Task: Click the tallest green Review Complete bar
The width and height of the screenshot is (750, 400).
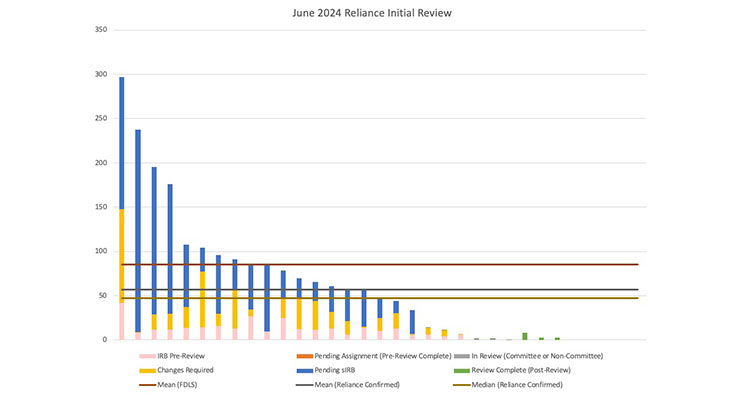Action: 525,337
